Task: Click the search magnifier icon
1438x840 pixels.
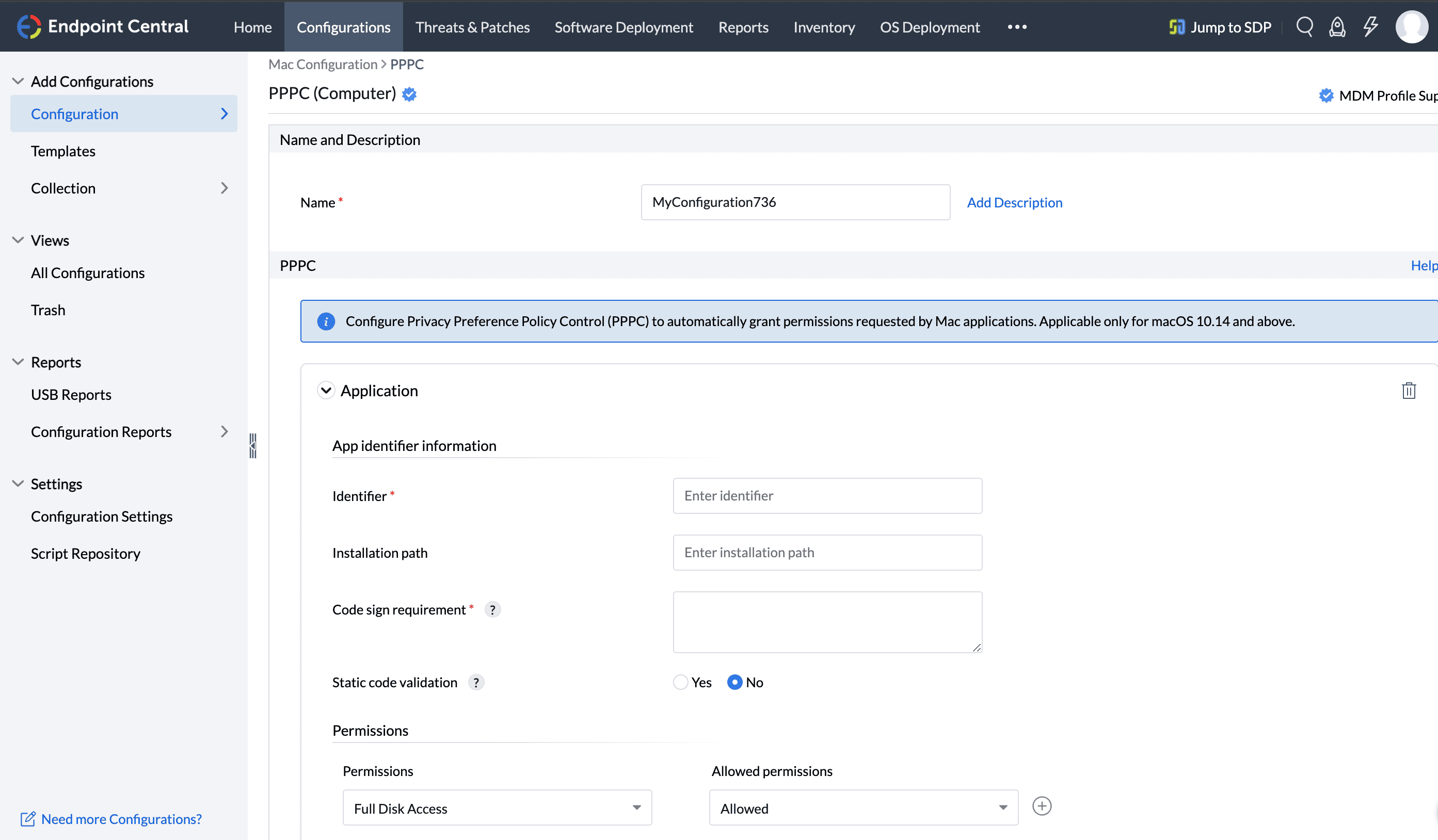Action: coord(1304,27)
